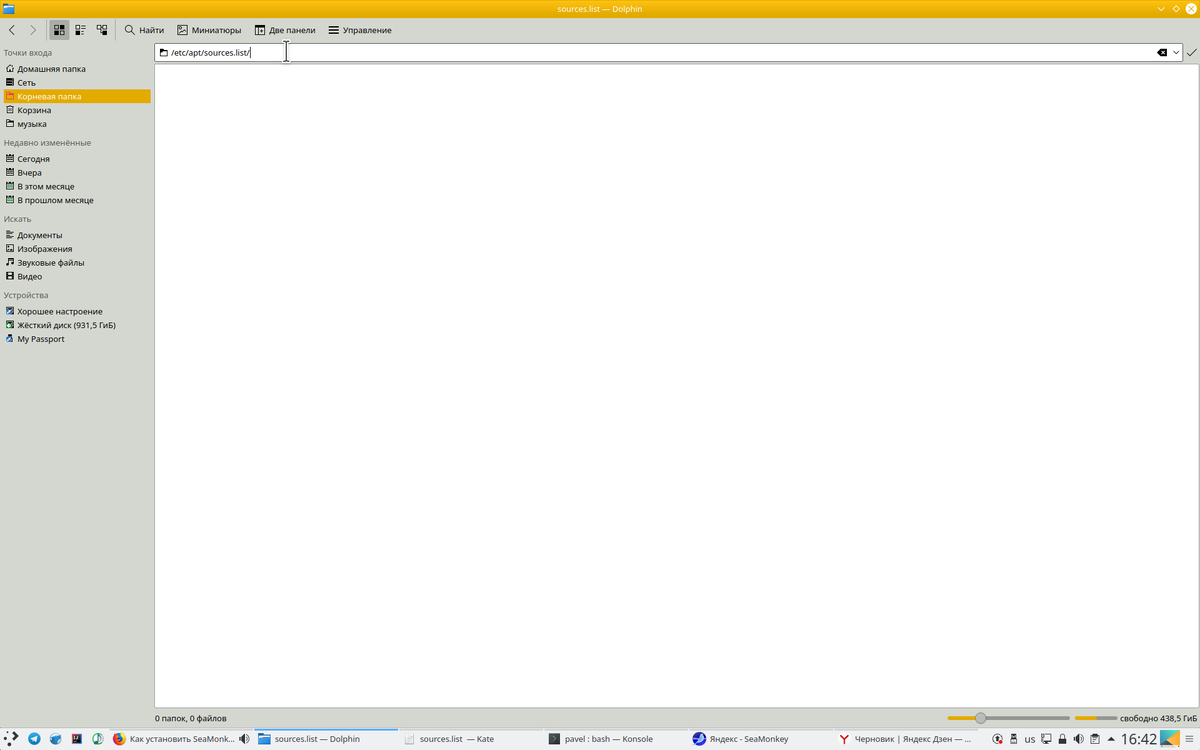Open Сеть in the places panel

pos(76,83)
